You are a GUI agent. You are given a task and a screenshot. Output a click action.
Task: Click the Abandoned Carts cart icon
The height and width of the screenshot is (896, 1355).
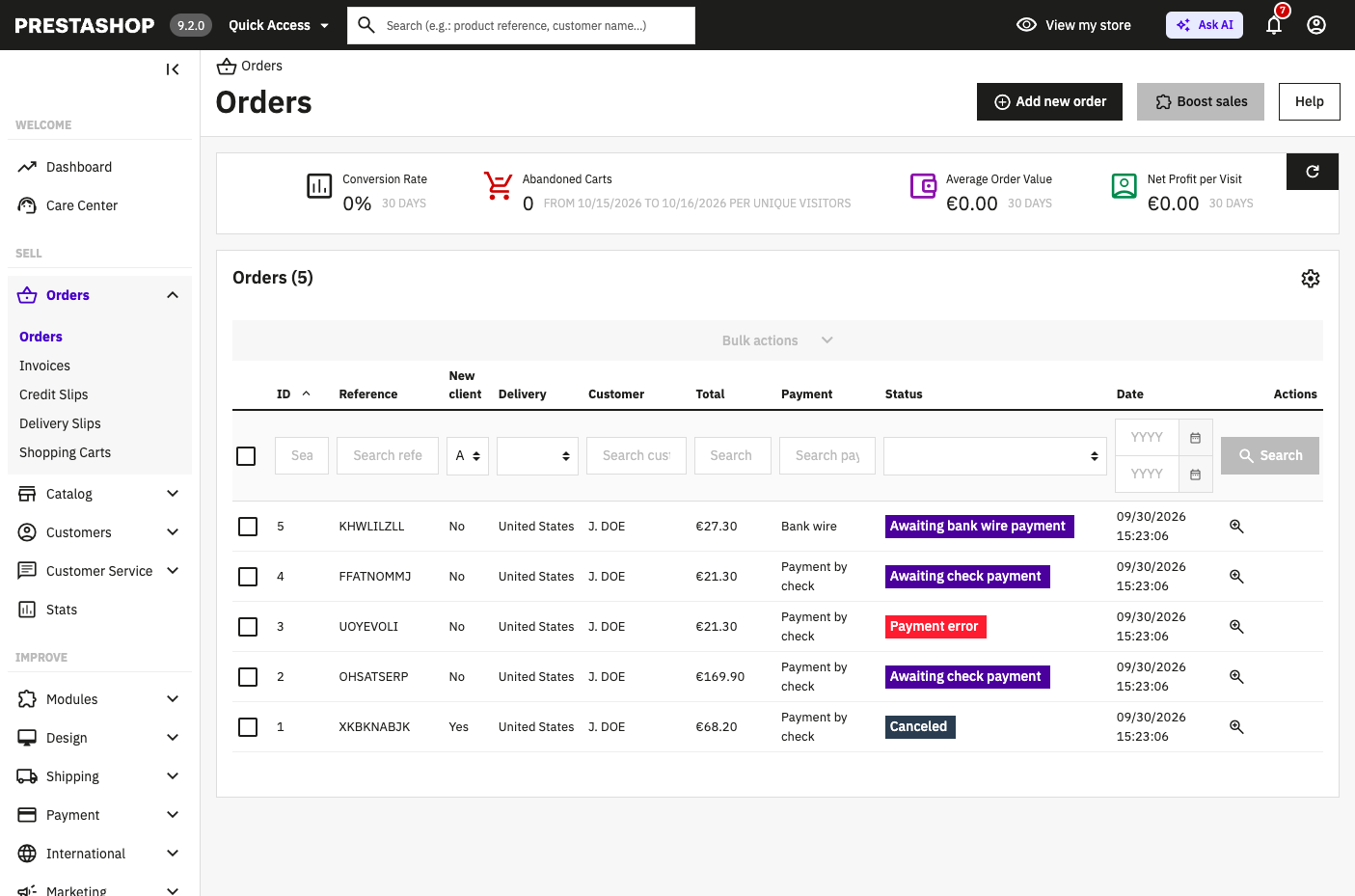click(498, 185)
